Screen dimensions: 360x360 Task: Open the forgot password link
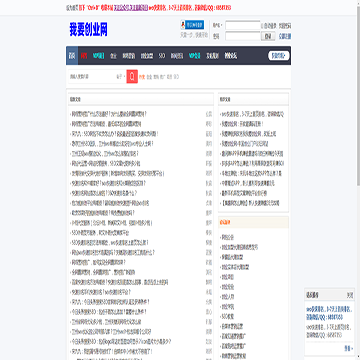pyautogui.click(x=285, y=26)
